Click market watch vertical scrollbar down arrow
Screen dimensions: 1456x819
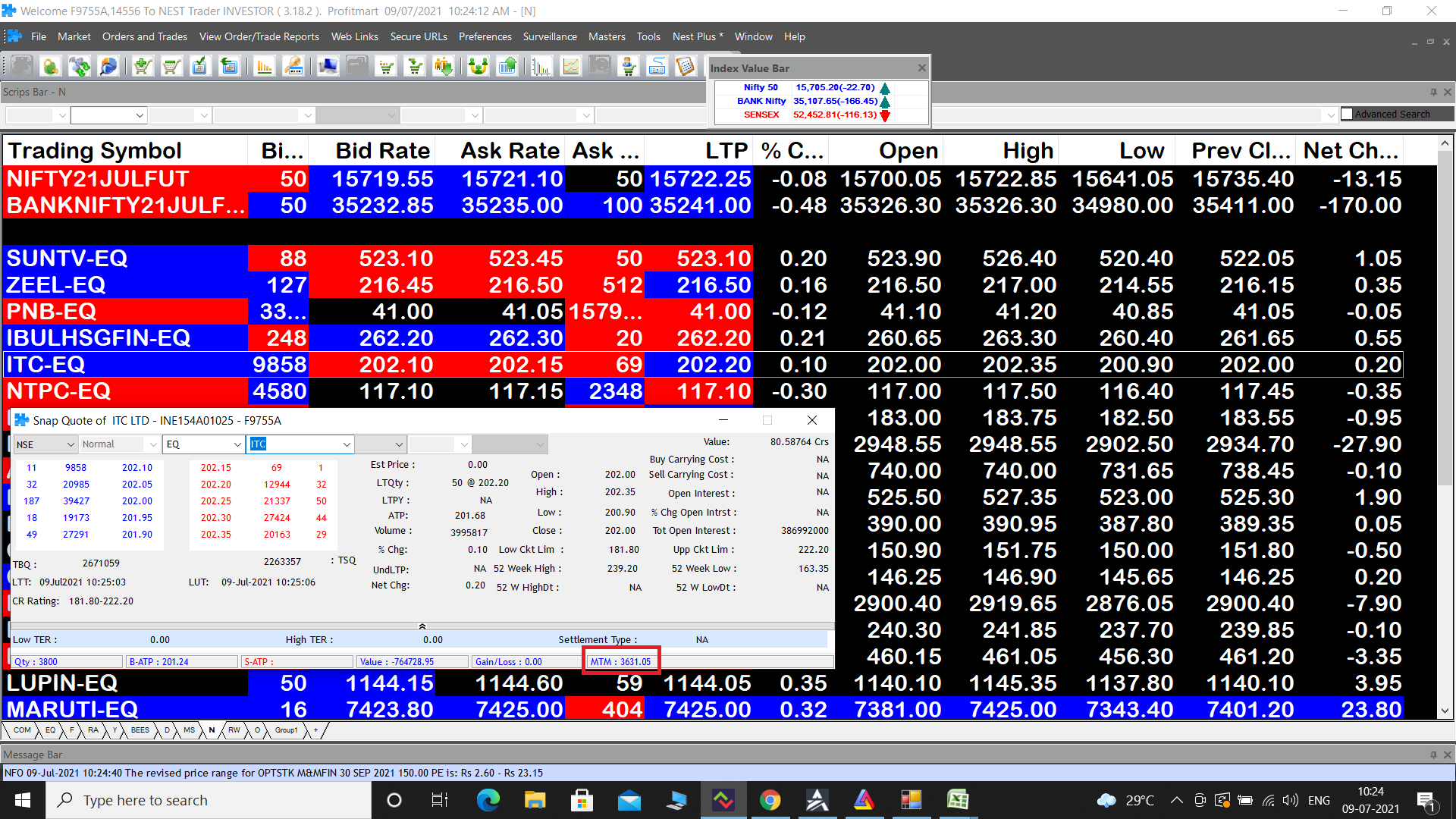click(x=1445, y=711)
